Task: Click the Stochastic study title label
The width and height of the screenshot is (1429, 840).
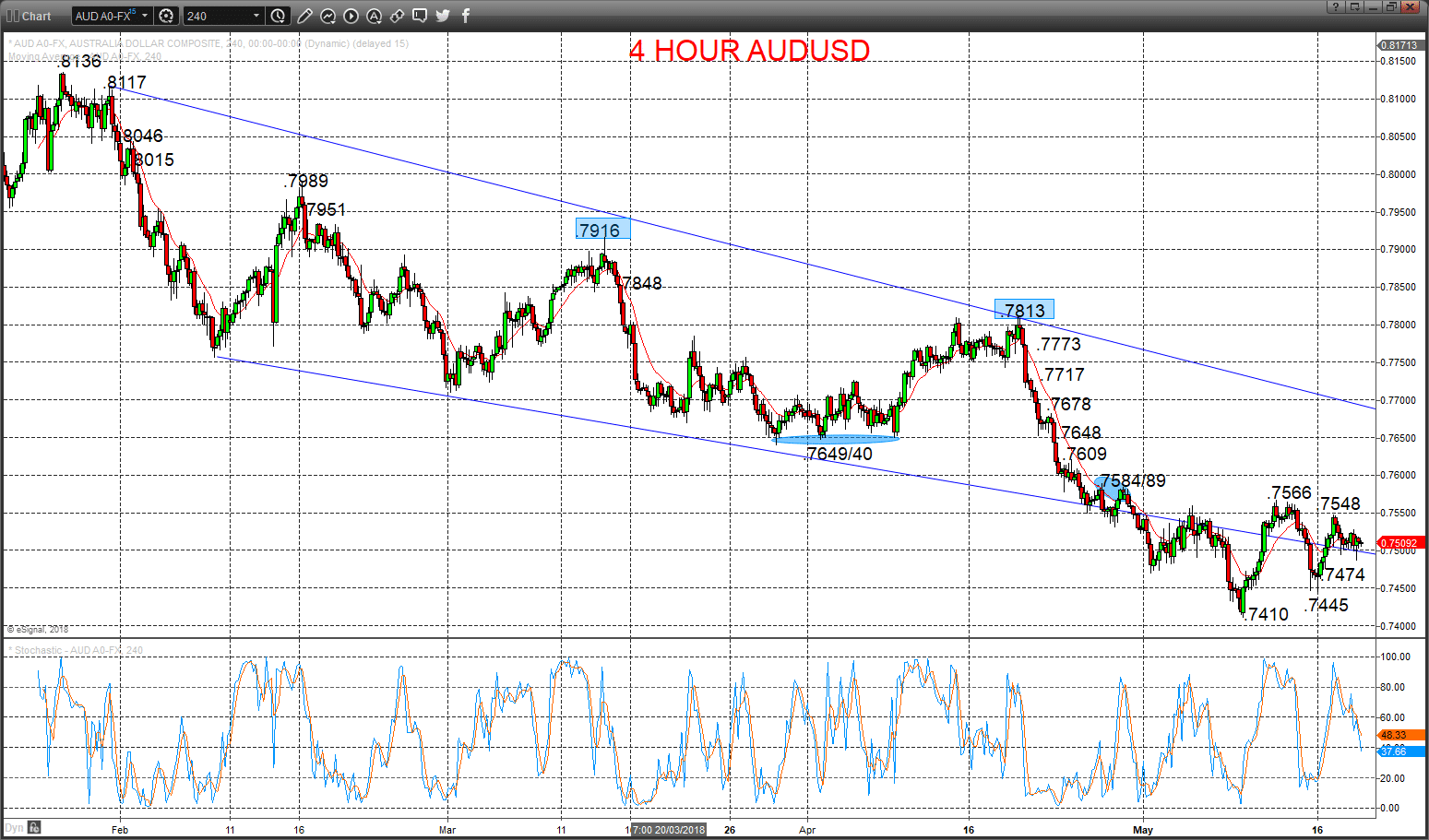Action: [x=77, y=650]
